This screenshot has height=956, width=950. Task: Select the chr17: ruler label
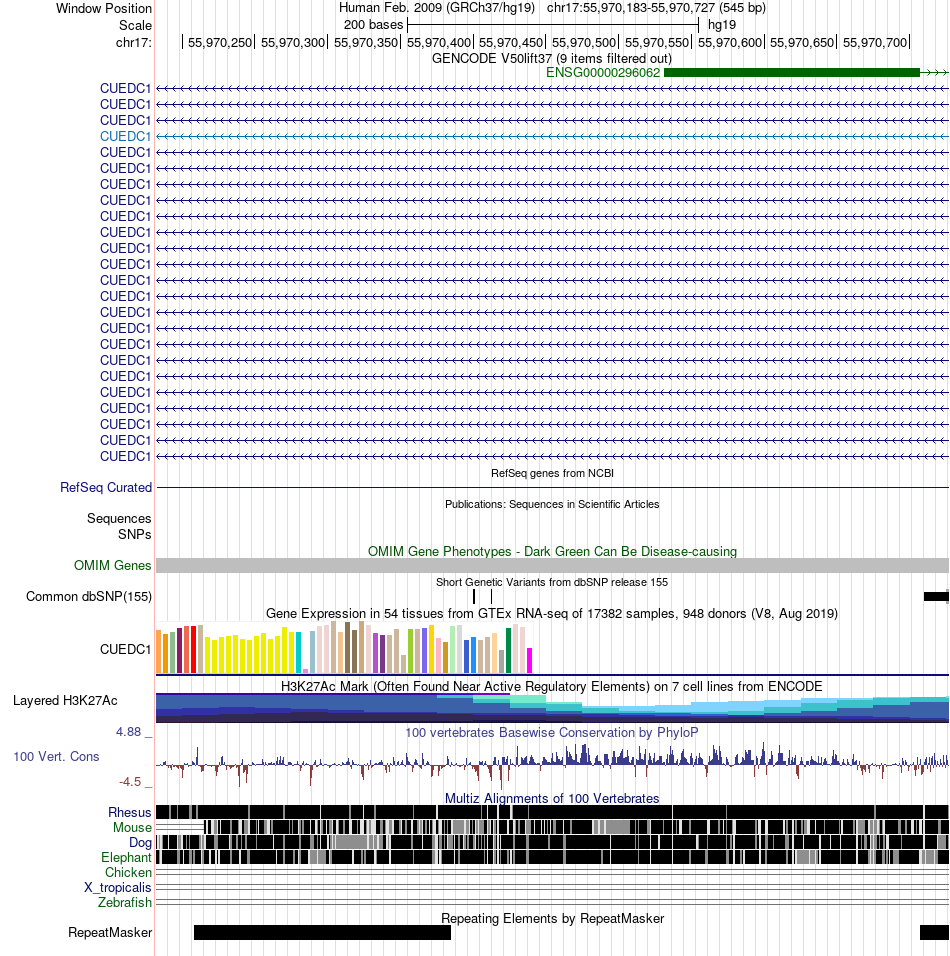134,43
